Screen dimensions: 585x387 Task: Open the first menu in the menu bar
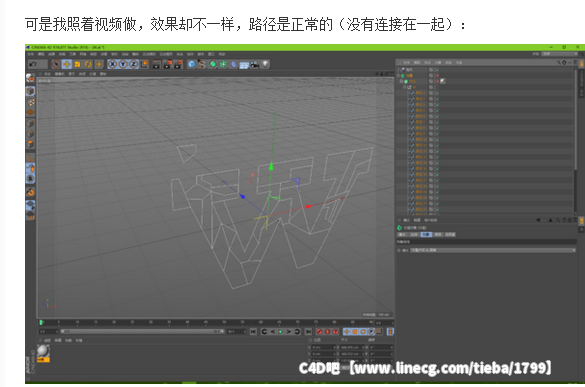point(31,54)
